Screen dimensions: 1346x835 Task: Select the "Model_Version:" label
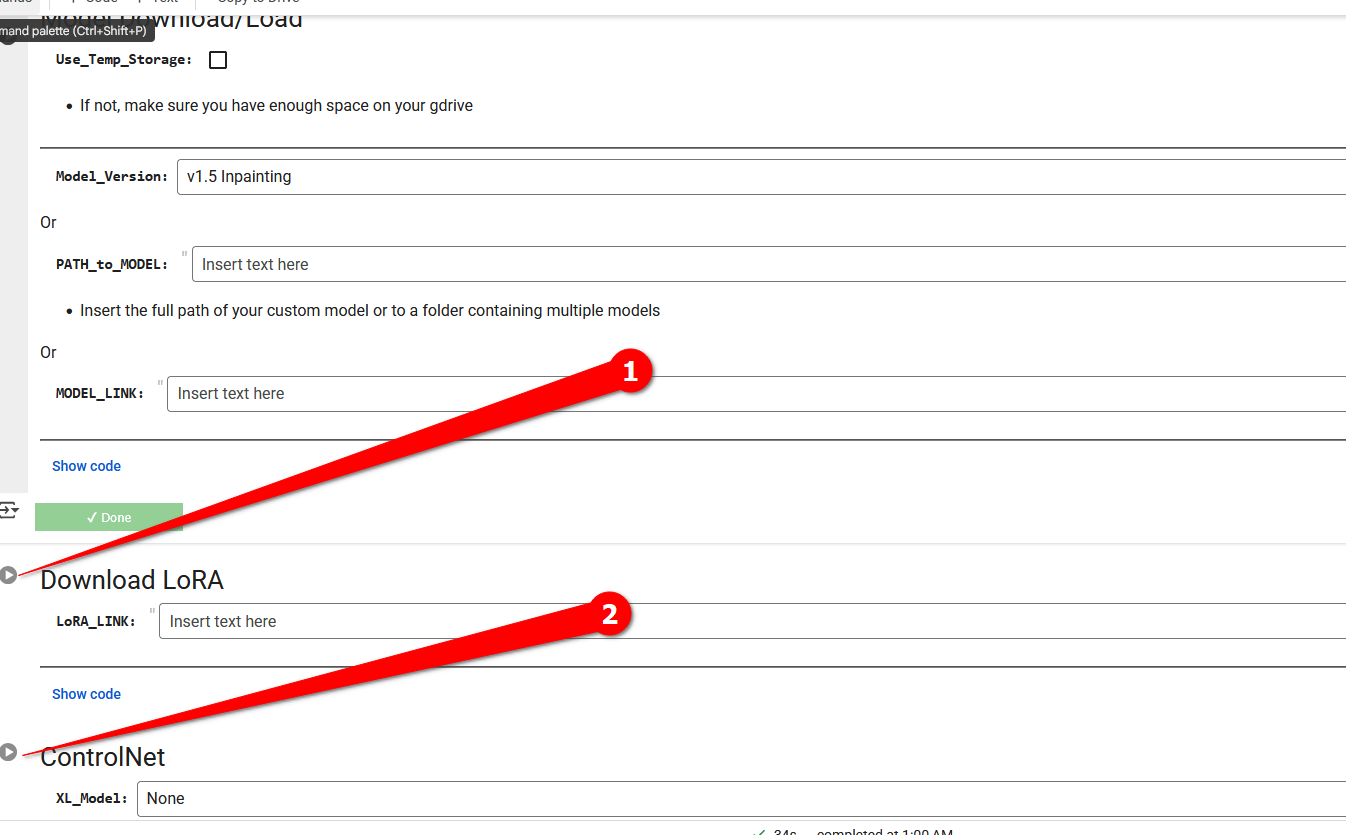tap(112, 177)
